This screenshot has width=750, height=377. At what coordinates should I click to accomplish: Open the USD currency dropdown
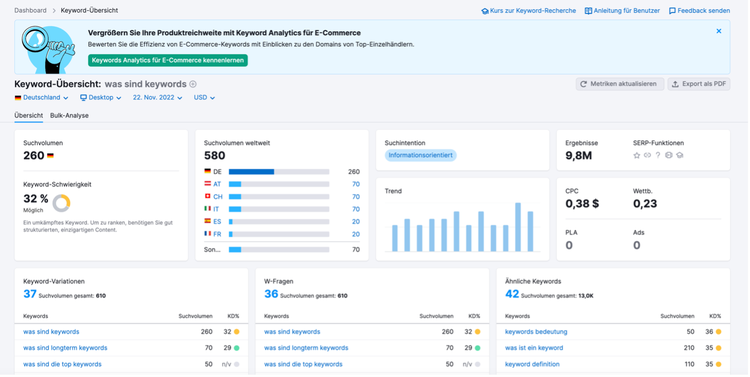coord(204,98)
